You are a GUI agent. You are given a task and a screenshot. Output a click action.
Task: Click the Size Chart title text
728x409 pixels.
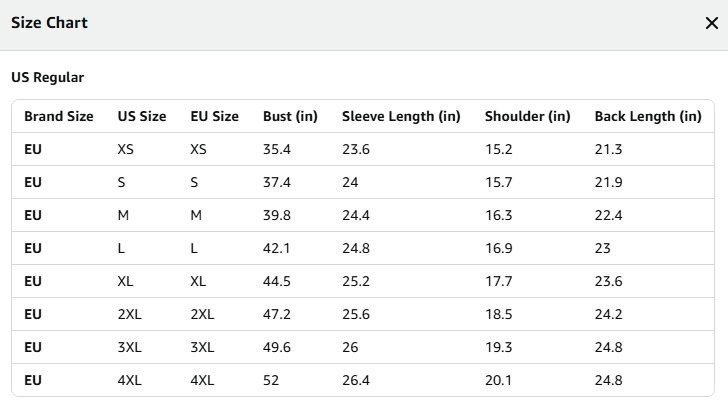(x=49, y=23)
